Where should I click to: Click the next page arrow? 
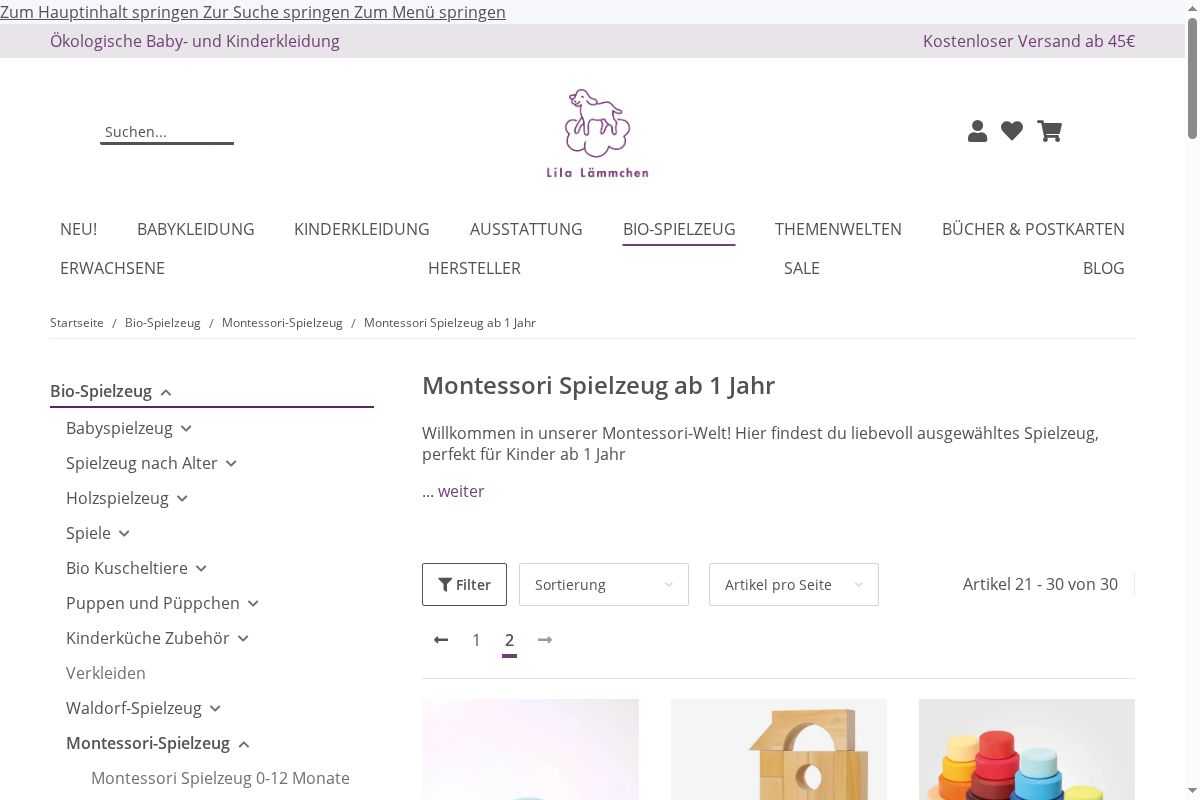coord(545,640)
